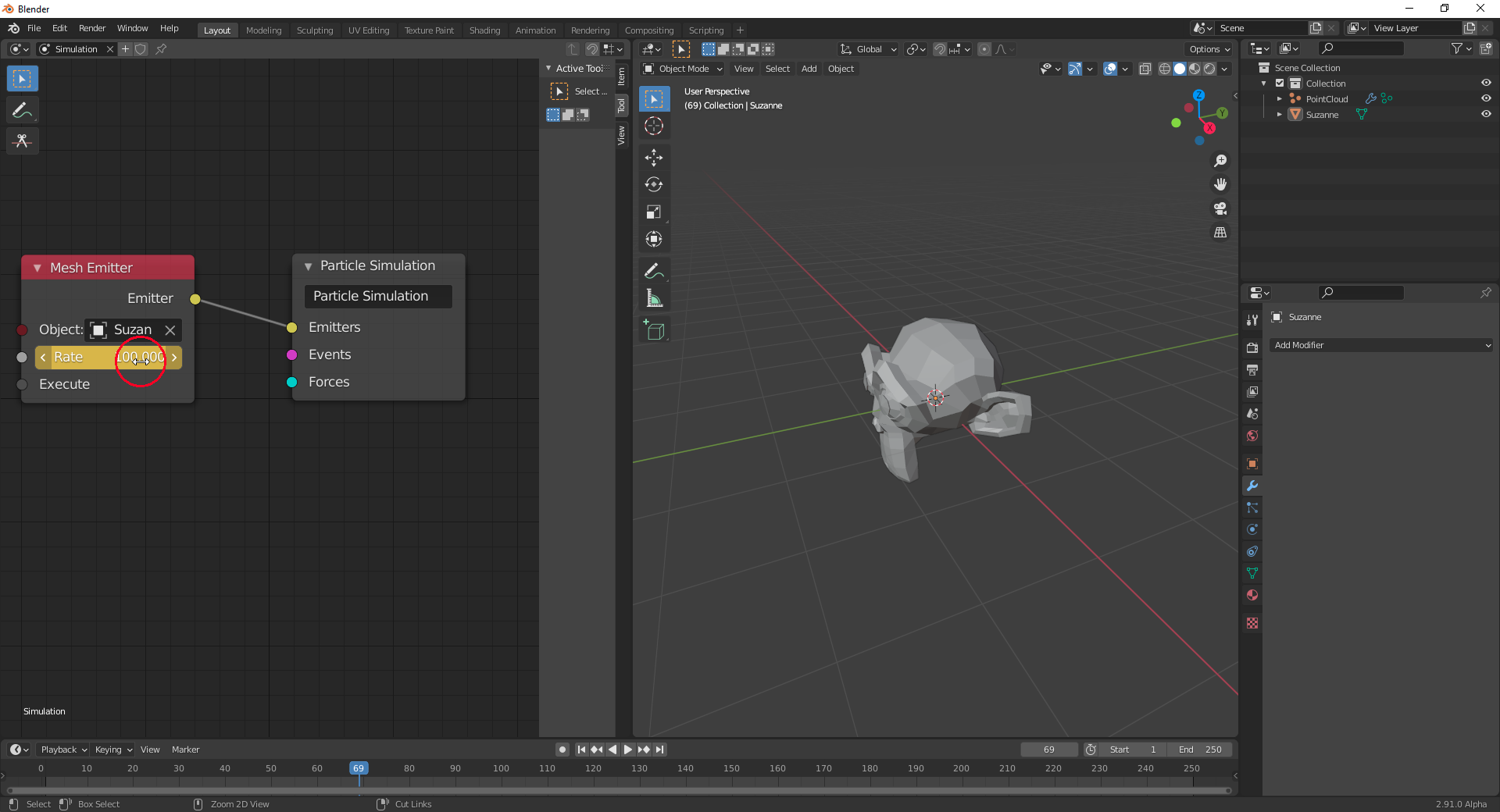Select the Annotate tool in node editor
Viewport: 1500px width, 812px height.
(x=22, y=110)
